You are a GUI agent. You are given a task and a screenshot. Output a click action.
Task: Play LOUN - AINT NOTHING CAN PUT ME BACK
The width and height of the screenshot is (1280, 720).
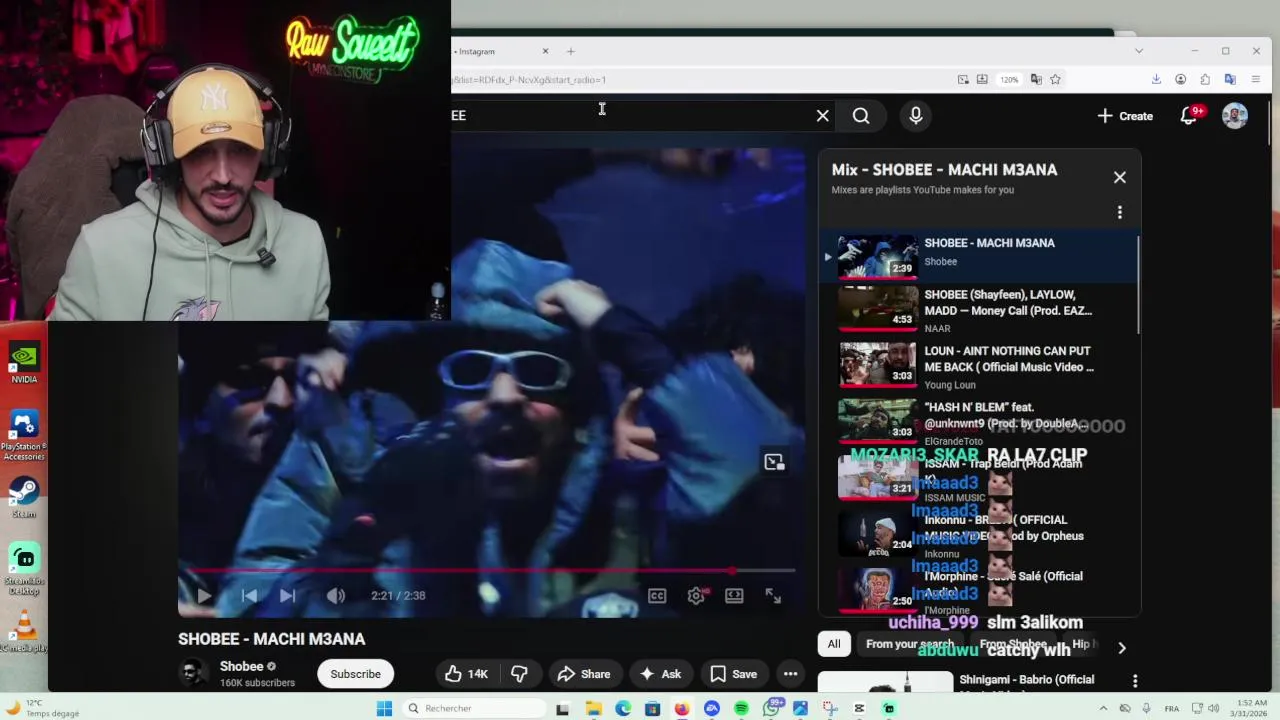[x=978, y=367]
